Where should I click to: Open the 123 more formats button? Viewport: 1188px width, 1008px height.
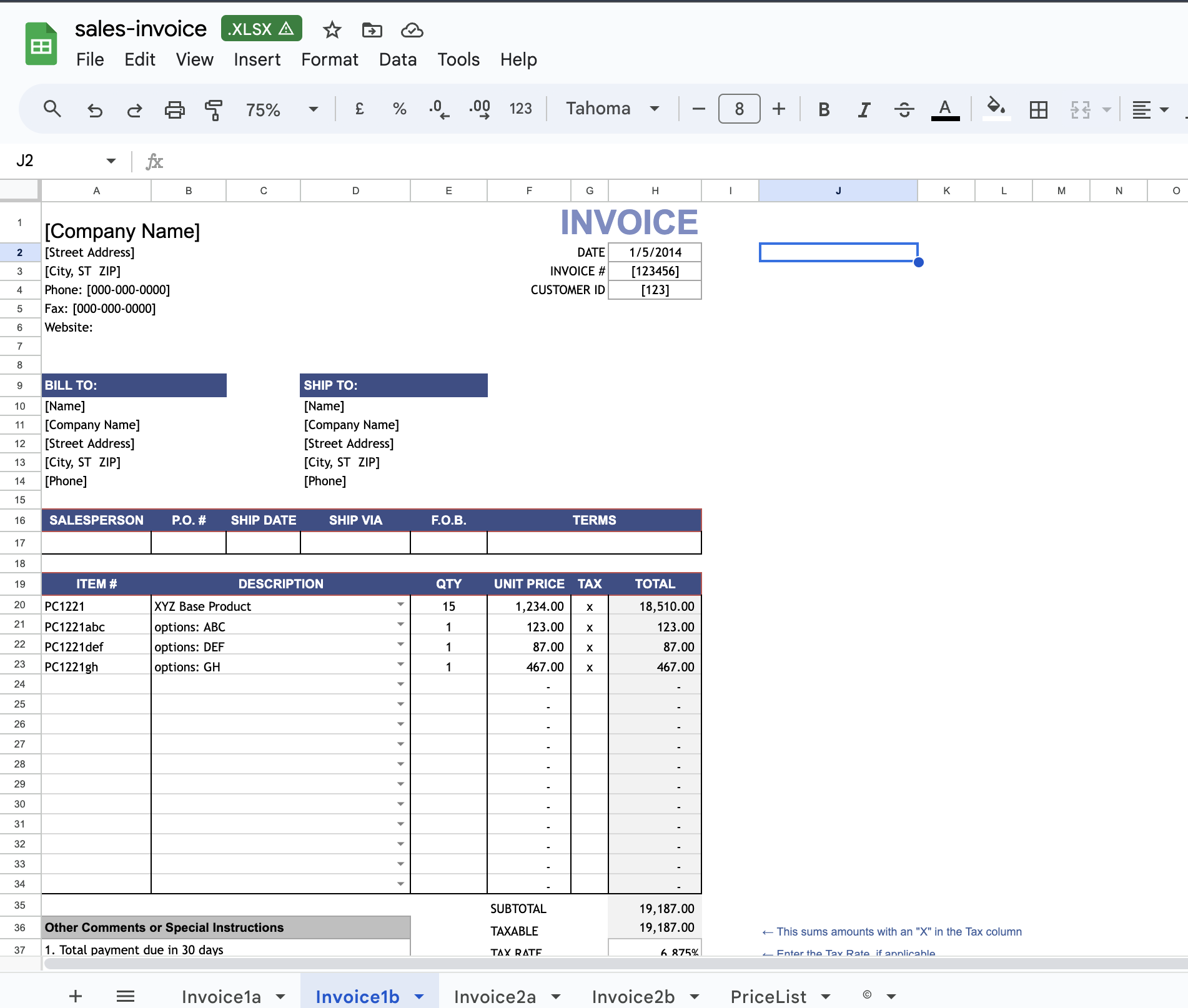(520, 109)
